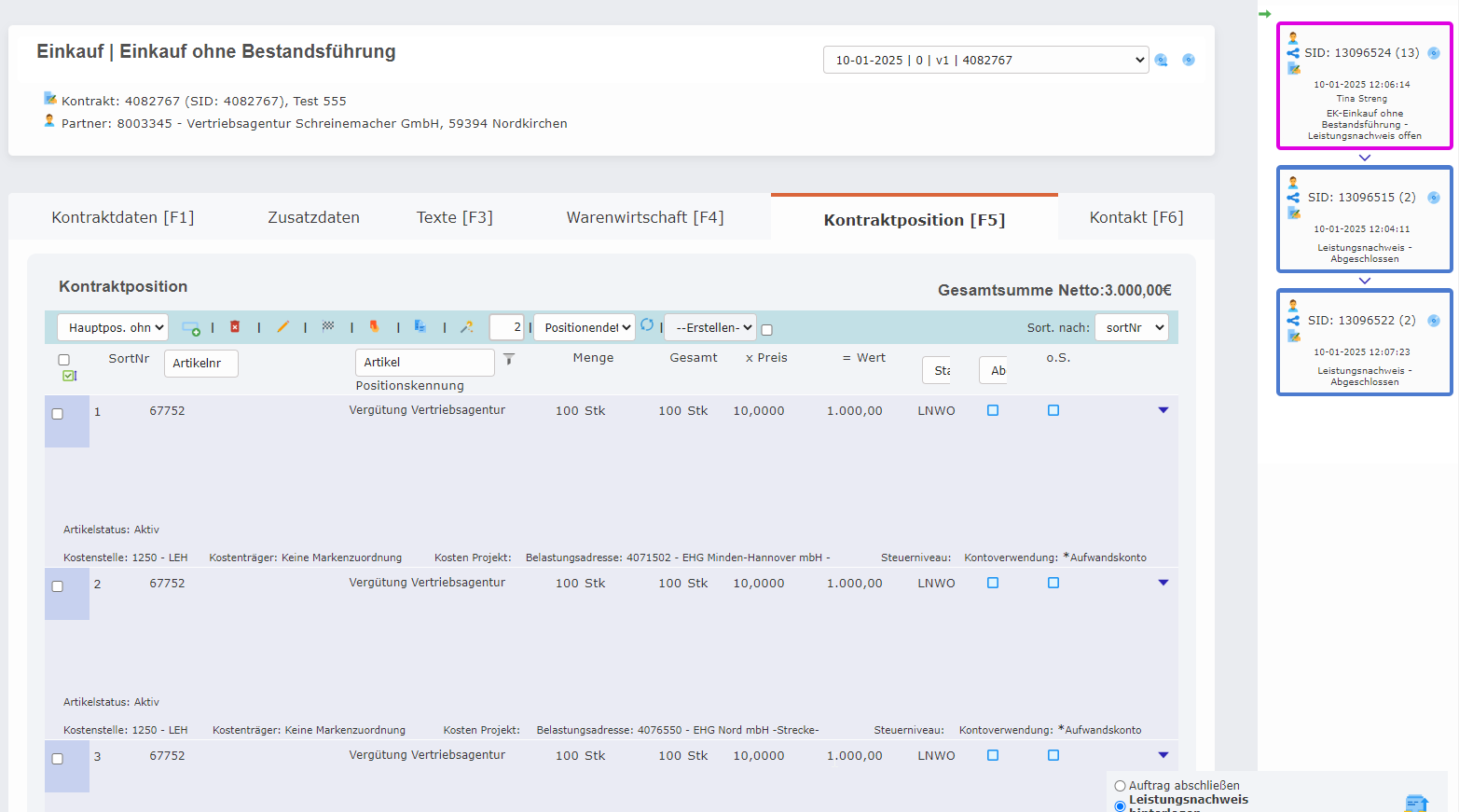Click the add new position icon
This screenshot has height=812, width=1459.
190,328
